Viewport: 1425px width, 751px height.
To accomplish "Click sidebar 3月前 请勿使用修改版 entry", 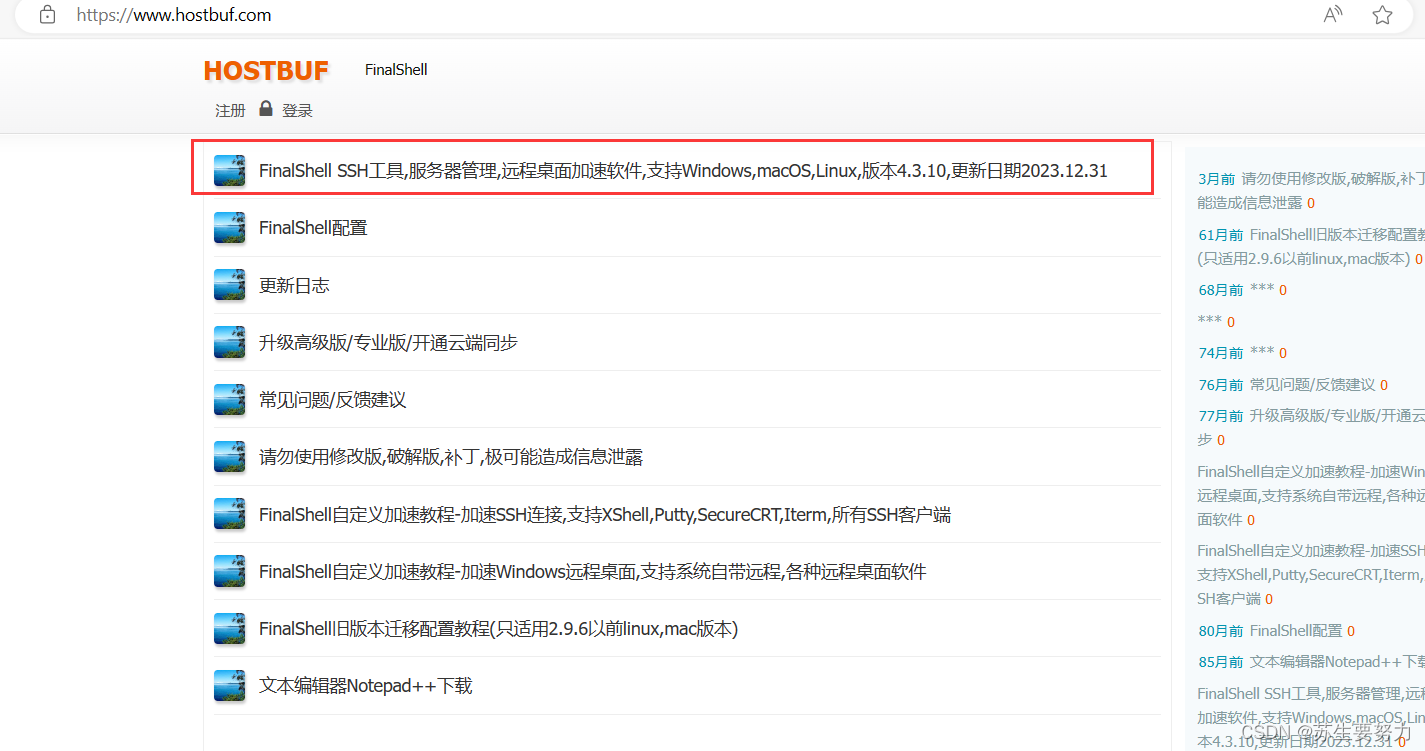I will coord(1311,190).
